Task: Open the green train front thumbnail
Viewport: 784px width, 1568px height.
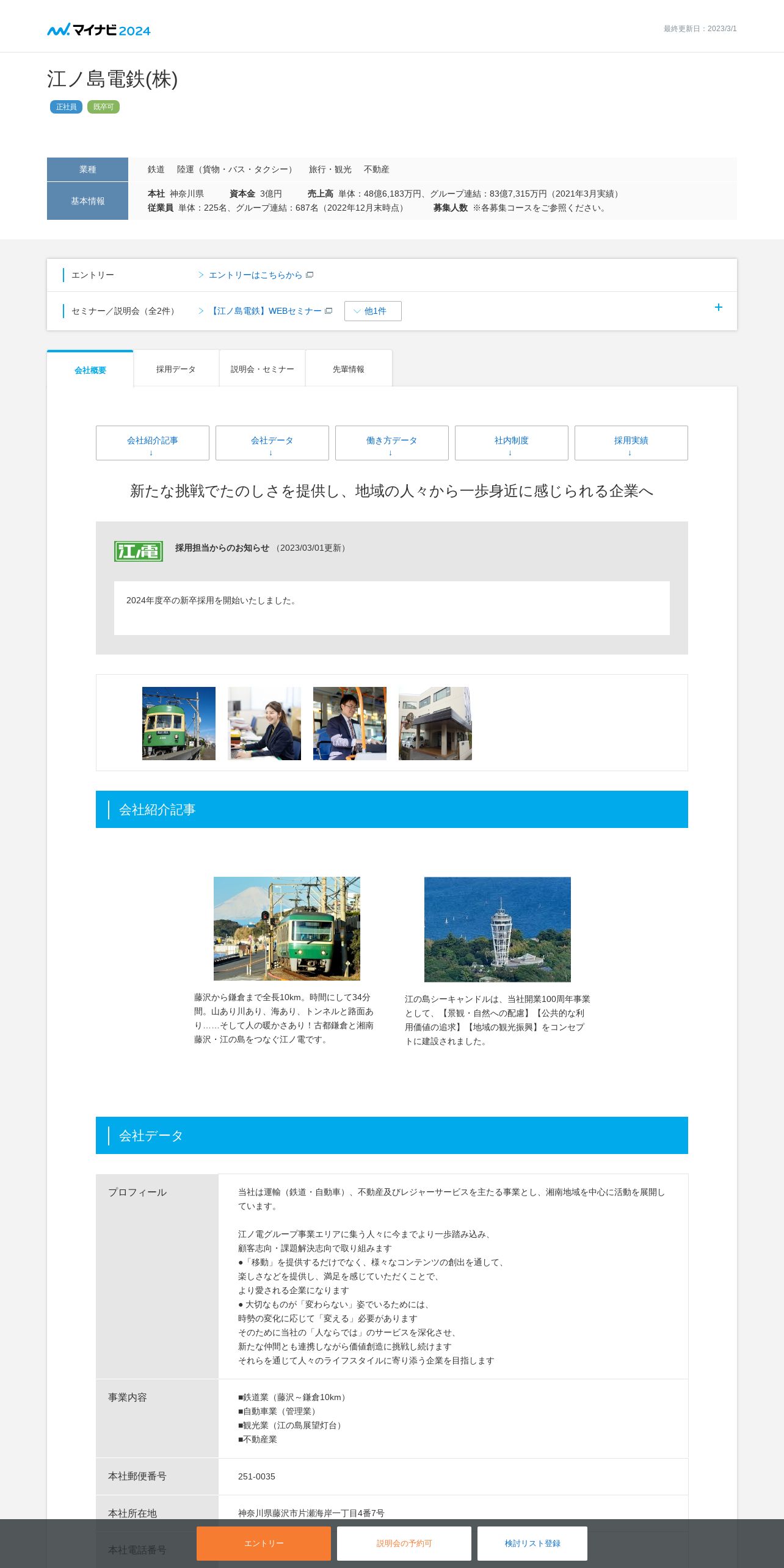Action: (x=179, y=724)
